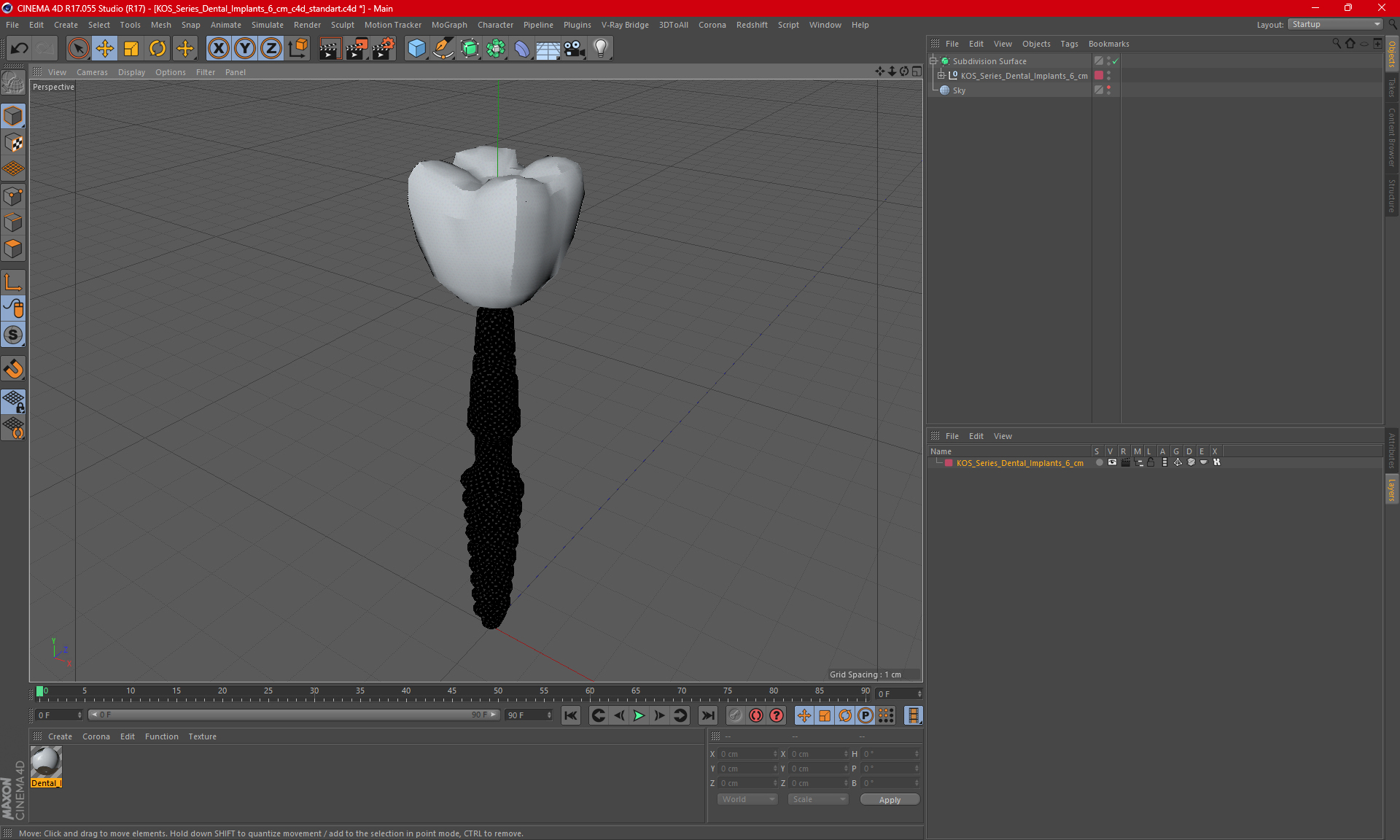Open the material Texture menu
1400x840 pixels.
202,736
